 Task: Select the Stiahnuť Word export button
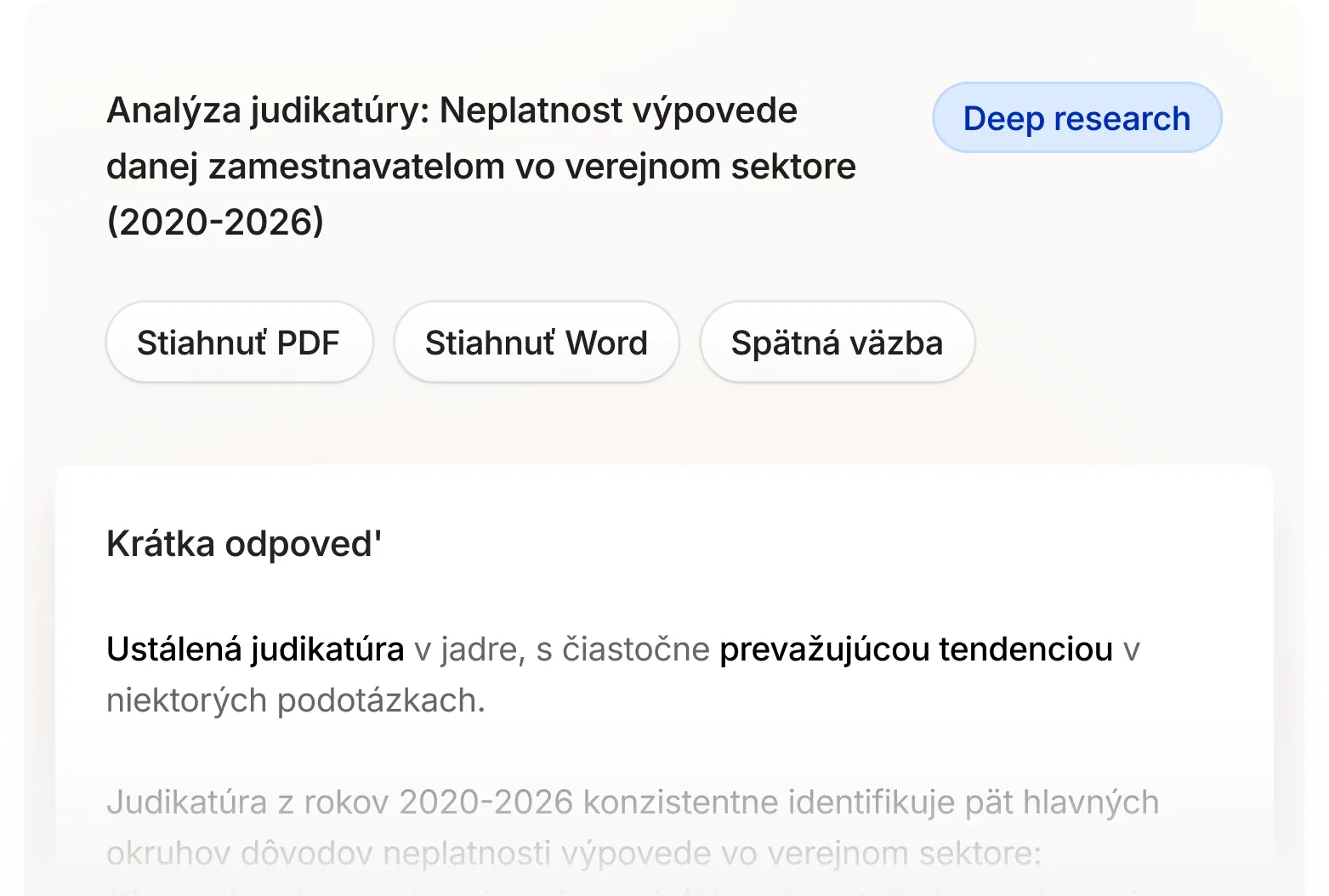[x=537, y=343]
